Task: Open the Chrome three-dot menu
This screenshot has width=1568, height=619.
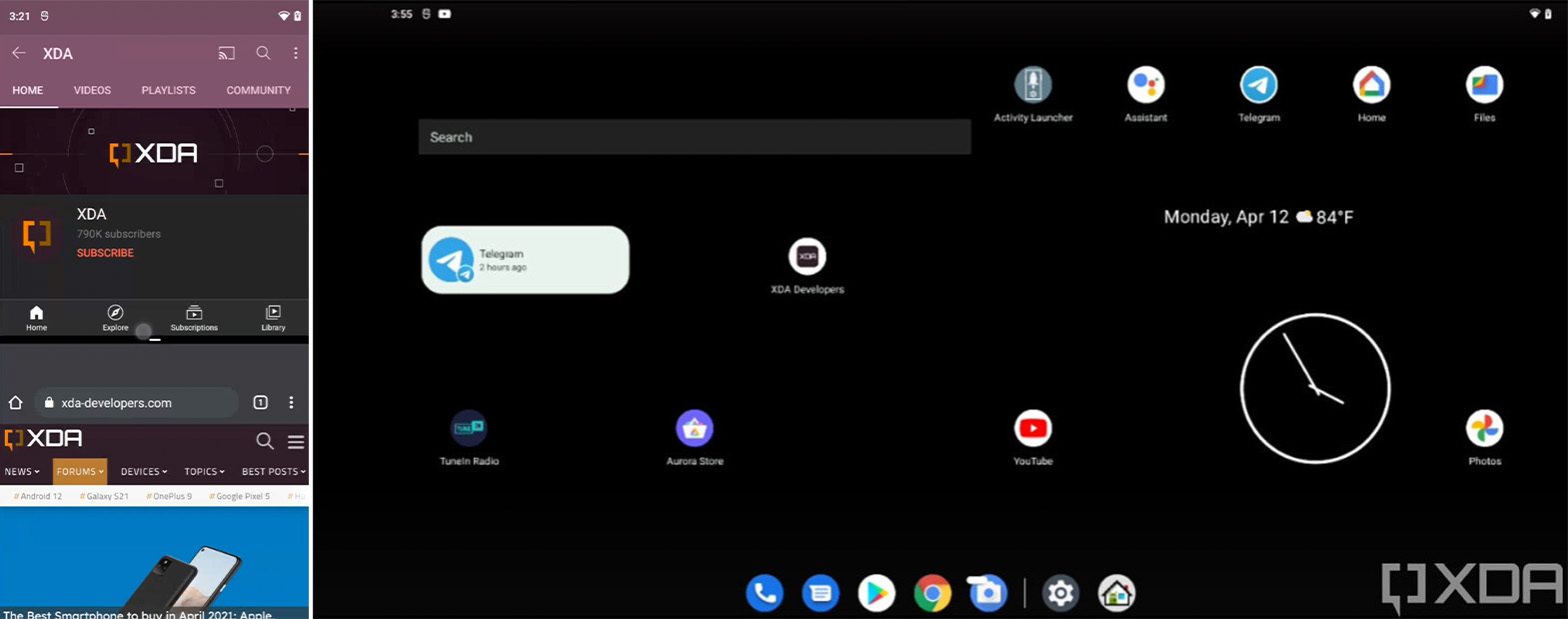Action: 291,402
